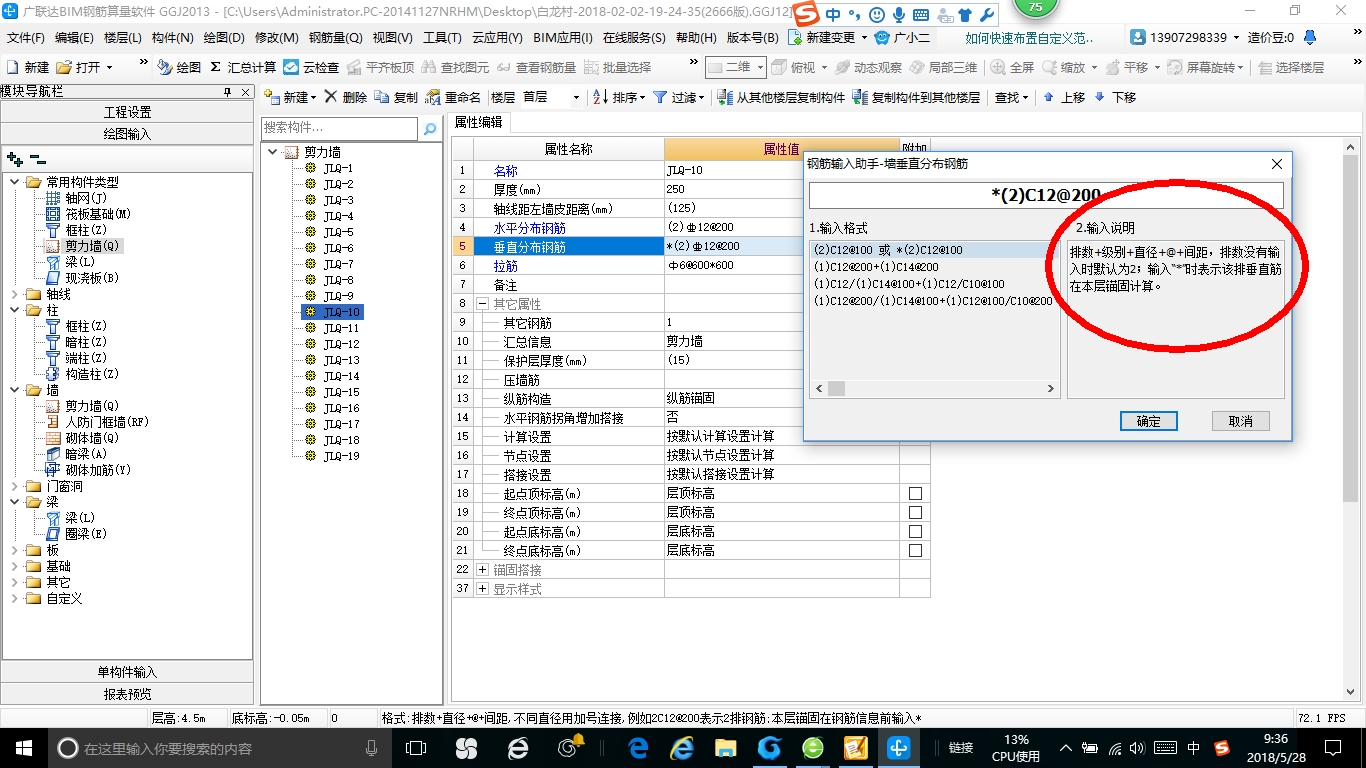Click 重命名 rename component
The height and width of the screenshot is (768, 1366).
453,97
